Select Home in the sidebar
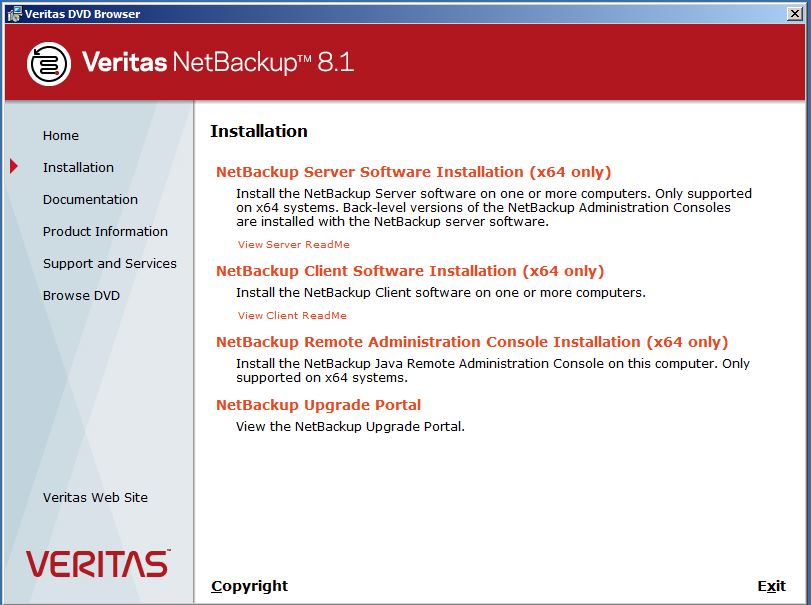 pyautogui.click(x=60, y=135)
